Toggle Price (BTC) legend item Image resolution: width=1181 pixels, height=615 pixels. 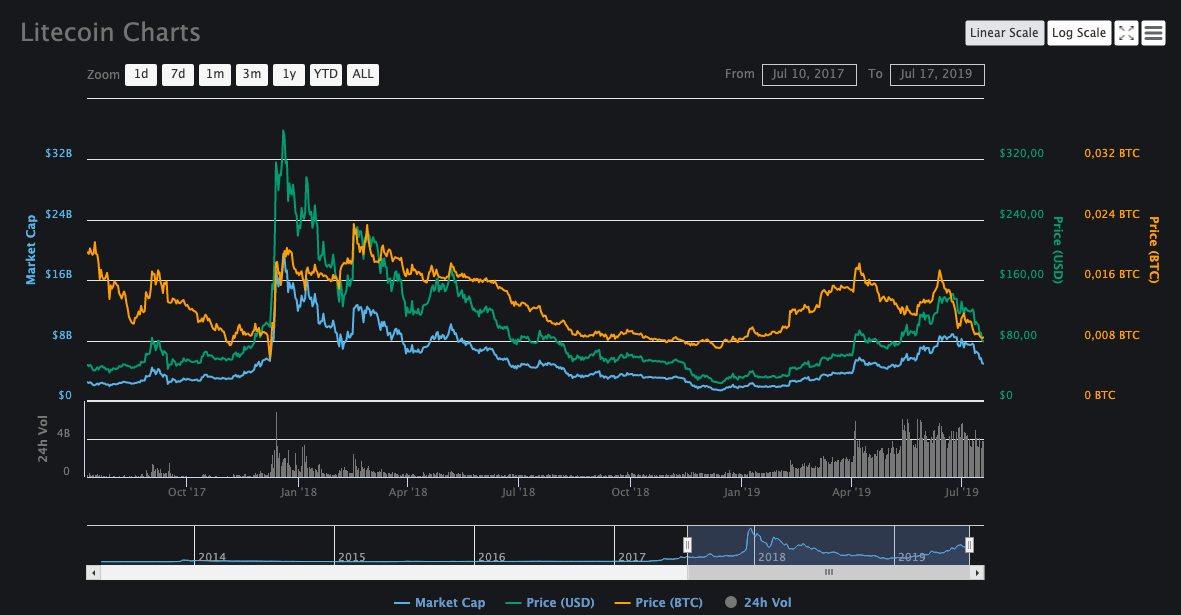click(658, 602)
